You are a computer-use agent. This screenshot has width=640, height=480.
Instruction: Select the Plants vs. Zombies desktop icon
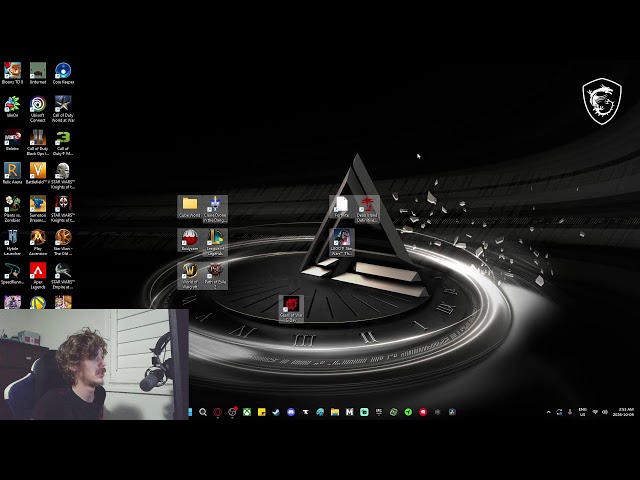[13, 209]
